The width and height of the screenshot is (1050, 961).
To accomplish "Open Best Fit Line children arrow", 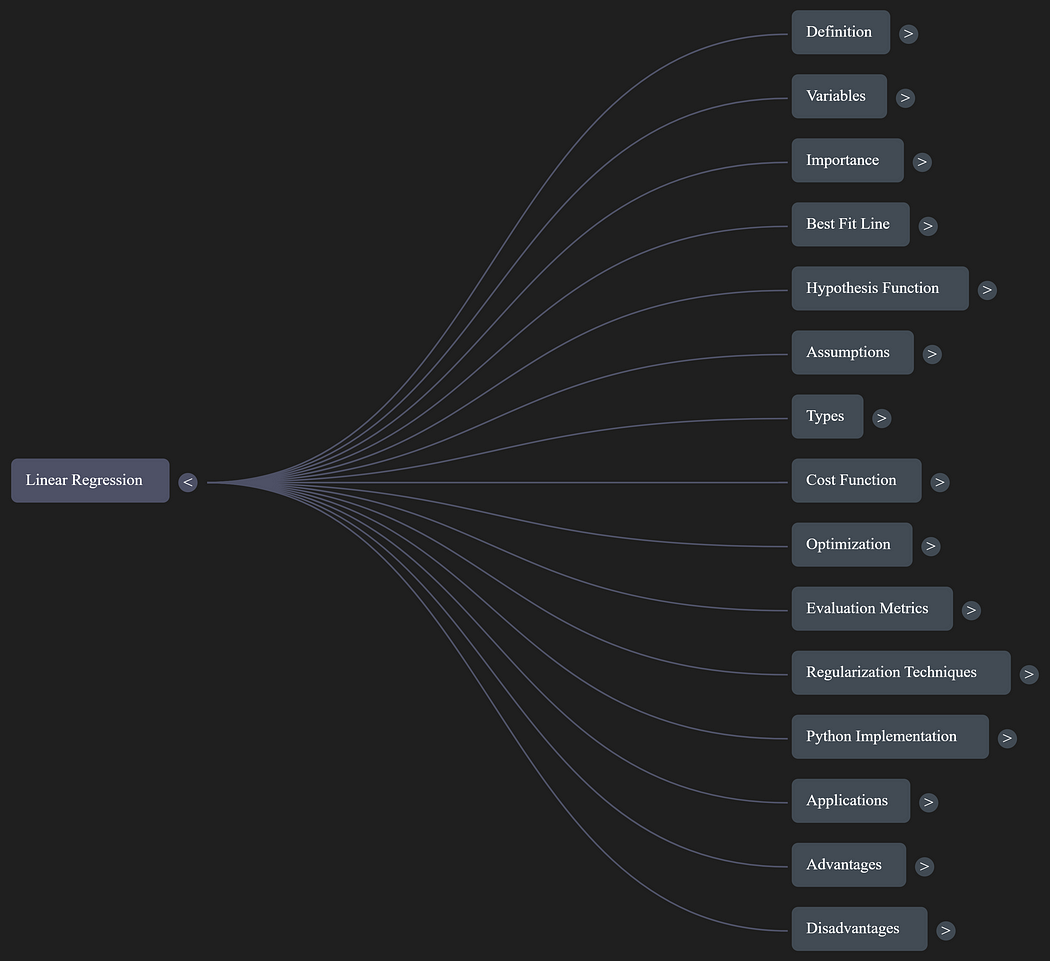I will pyautogui.click(x=928, y=225).
